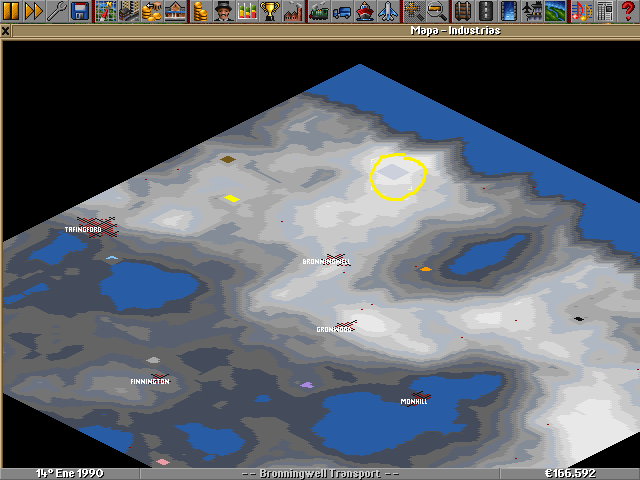Screen dimensions: 640x480
Task: Show the list of road vehicles
Action: [x=342, y=11]
